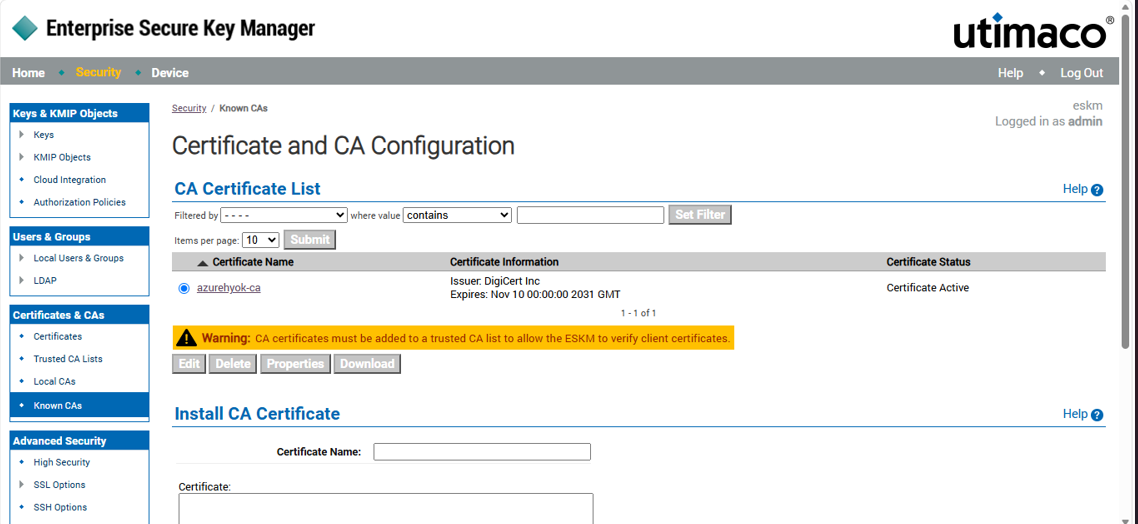Viewport: 1138px width, 524px height.
Task: Click the utimaco logo
Action: click(x=1033, y=31)
